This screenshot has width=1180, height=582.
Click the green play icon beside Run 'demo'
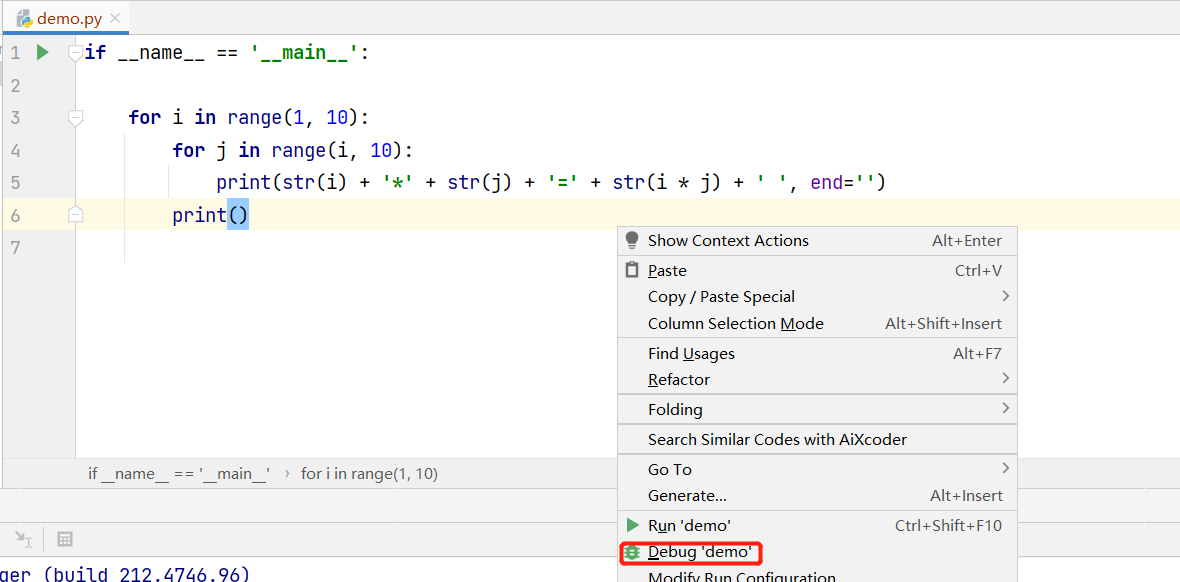pos(632,525)
